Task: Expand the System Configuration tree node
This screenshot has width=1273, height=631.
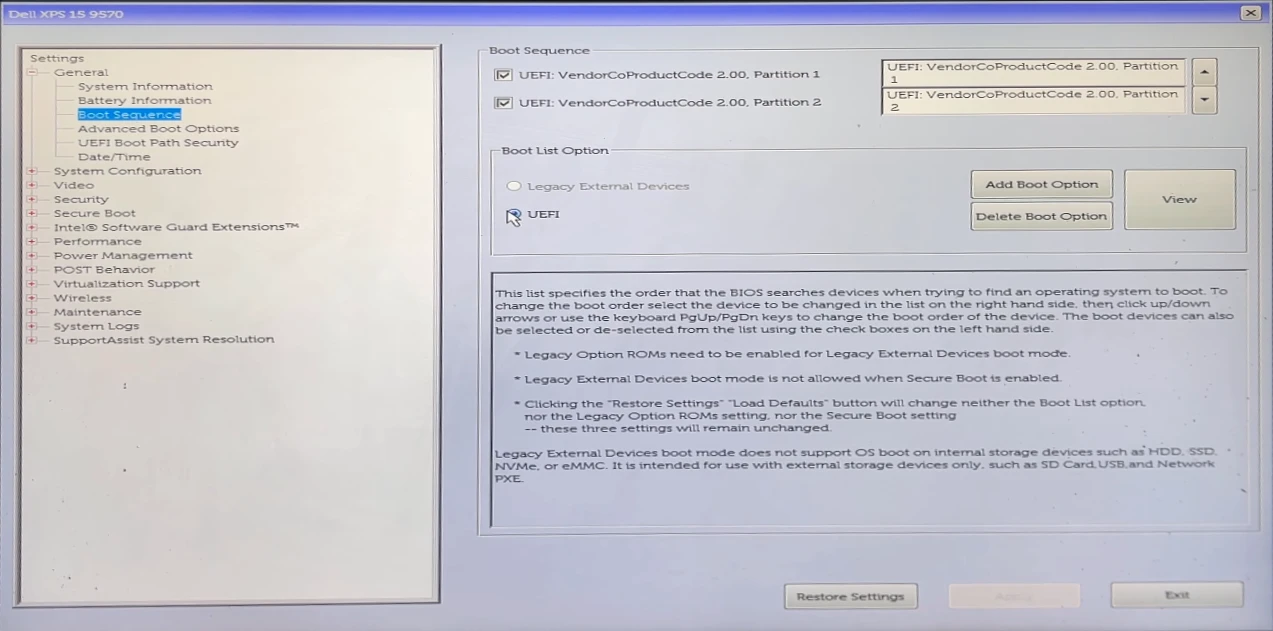Action: click(32, 171)
